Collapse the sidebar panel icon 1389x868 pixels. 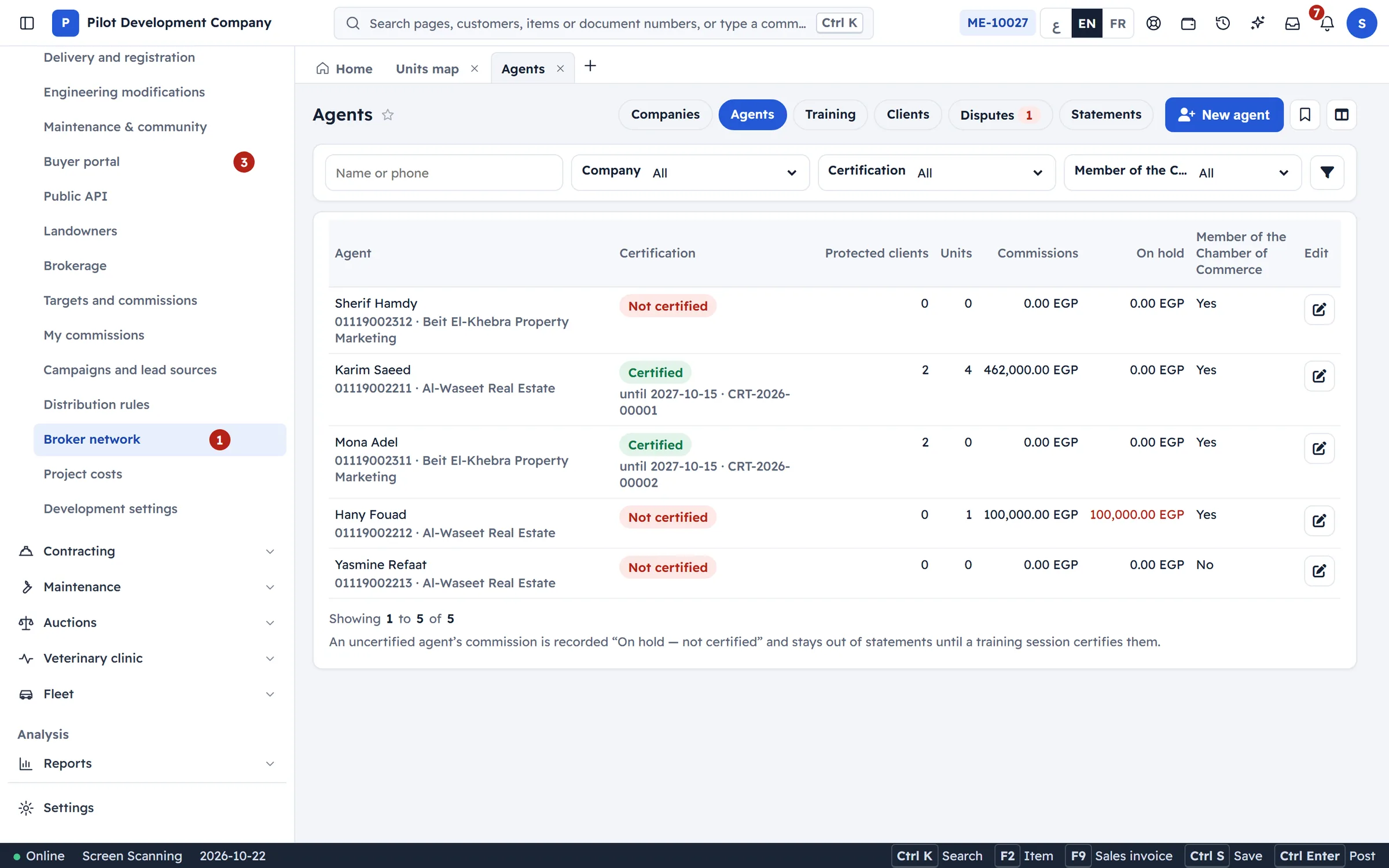[27, 23]
